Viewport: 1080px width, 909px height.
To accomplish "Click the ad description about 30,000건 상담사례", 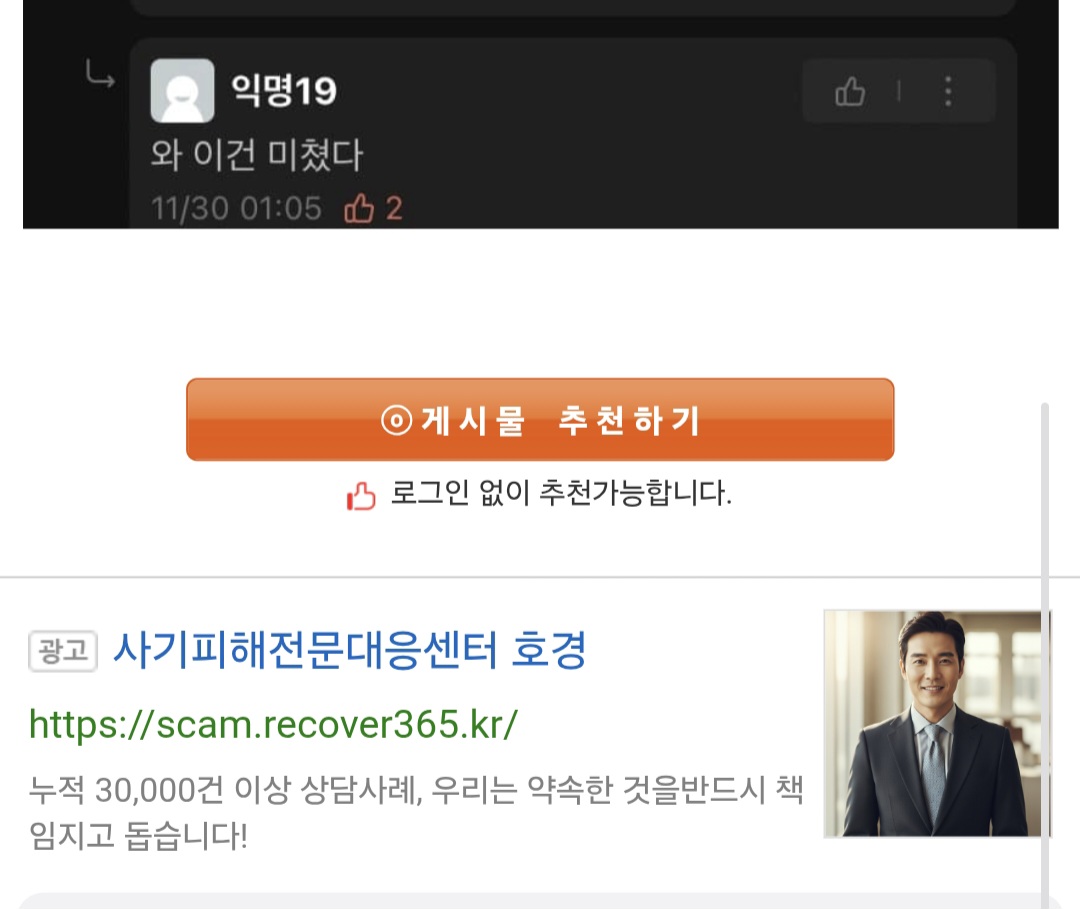I will click(416, 812).
